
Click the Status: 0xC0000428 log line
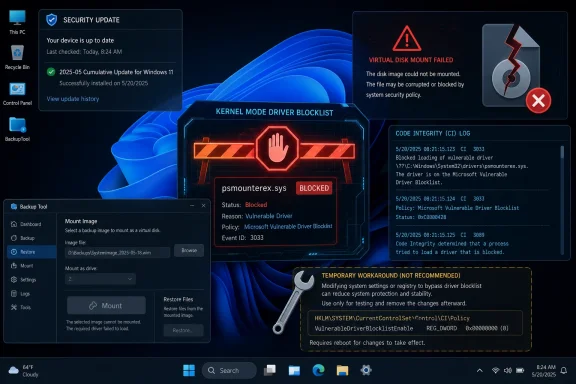pos(421,217)
